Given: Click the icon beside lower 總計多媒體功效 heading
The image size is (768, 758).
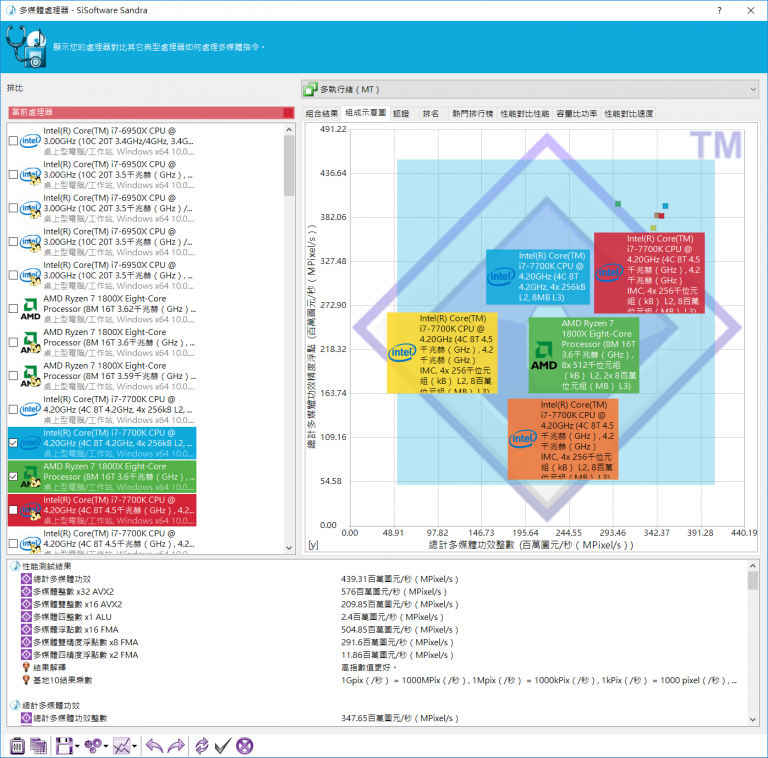Looking at the screenshot, I should [15, 705].
